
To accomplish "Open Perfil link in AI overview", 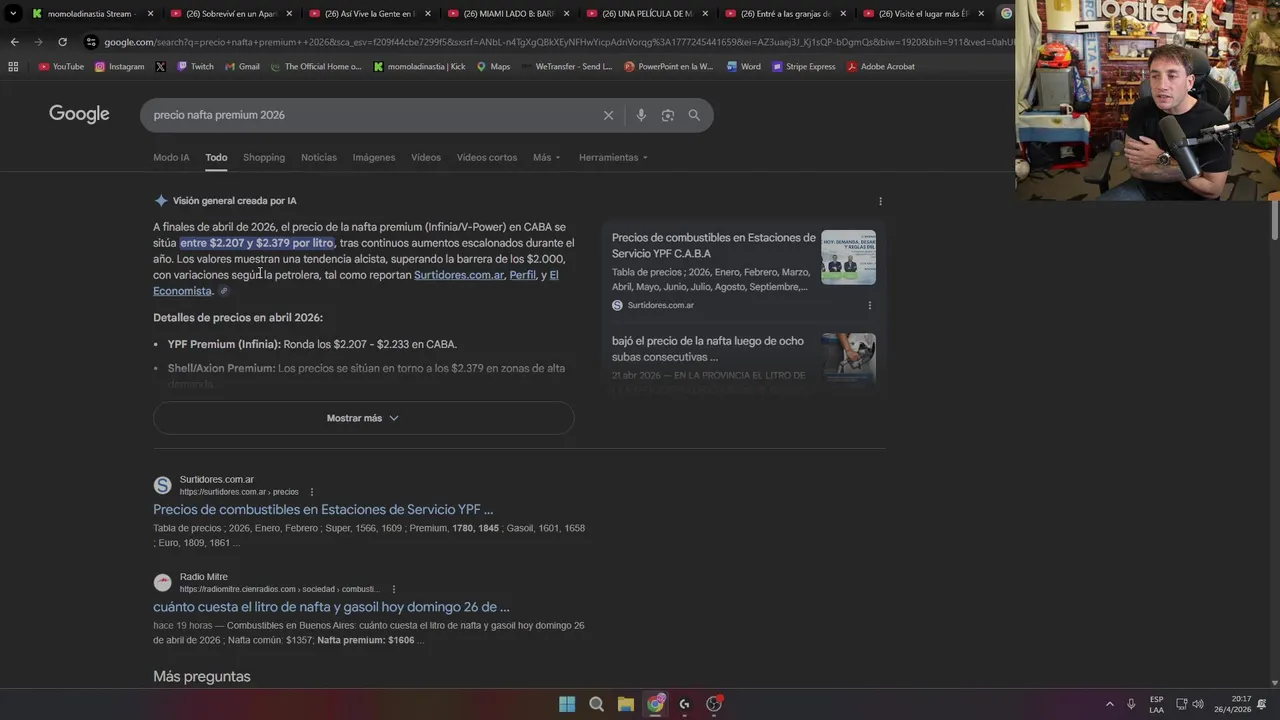I will tap(523, 275).
